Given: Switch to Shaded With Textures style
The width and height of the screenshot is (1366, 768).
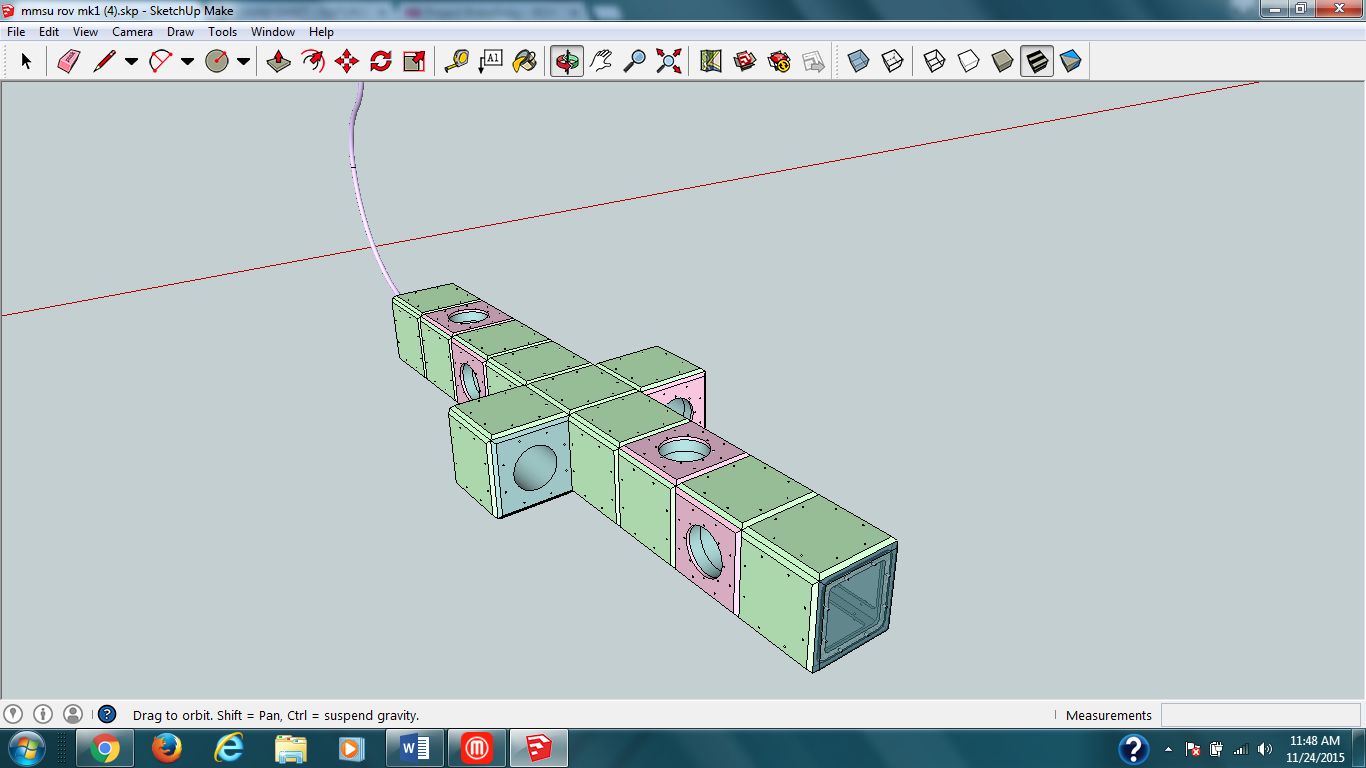Looking at the screenshot, I should [1037, 62].
